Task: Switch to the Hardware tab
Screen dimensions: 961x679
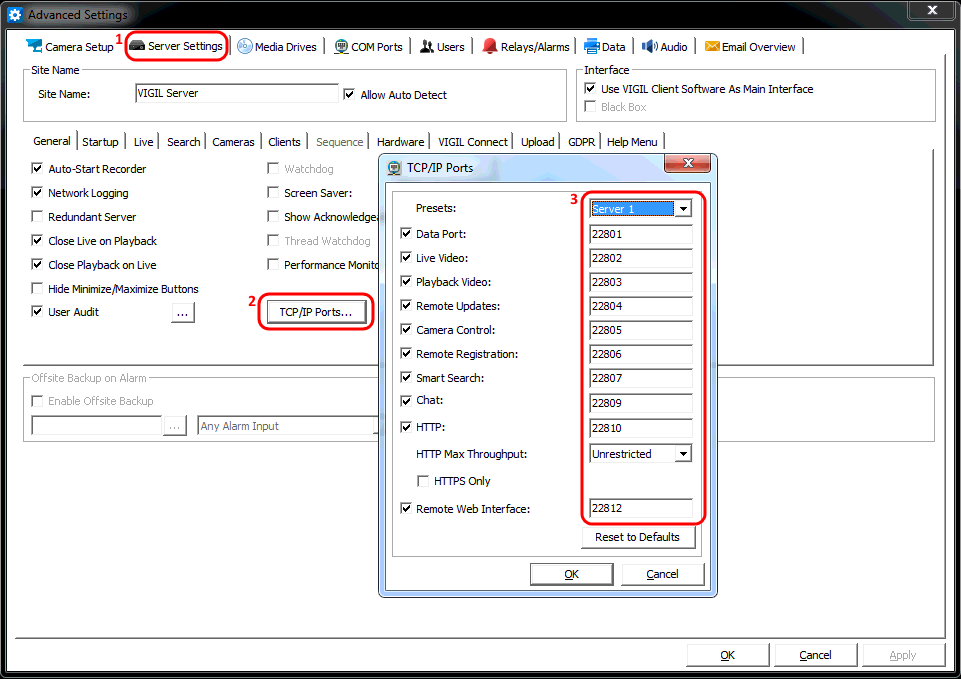Action: [x=400, y=142]
